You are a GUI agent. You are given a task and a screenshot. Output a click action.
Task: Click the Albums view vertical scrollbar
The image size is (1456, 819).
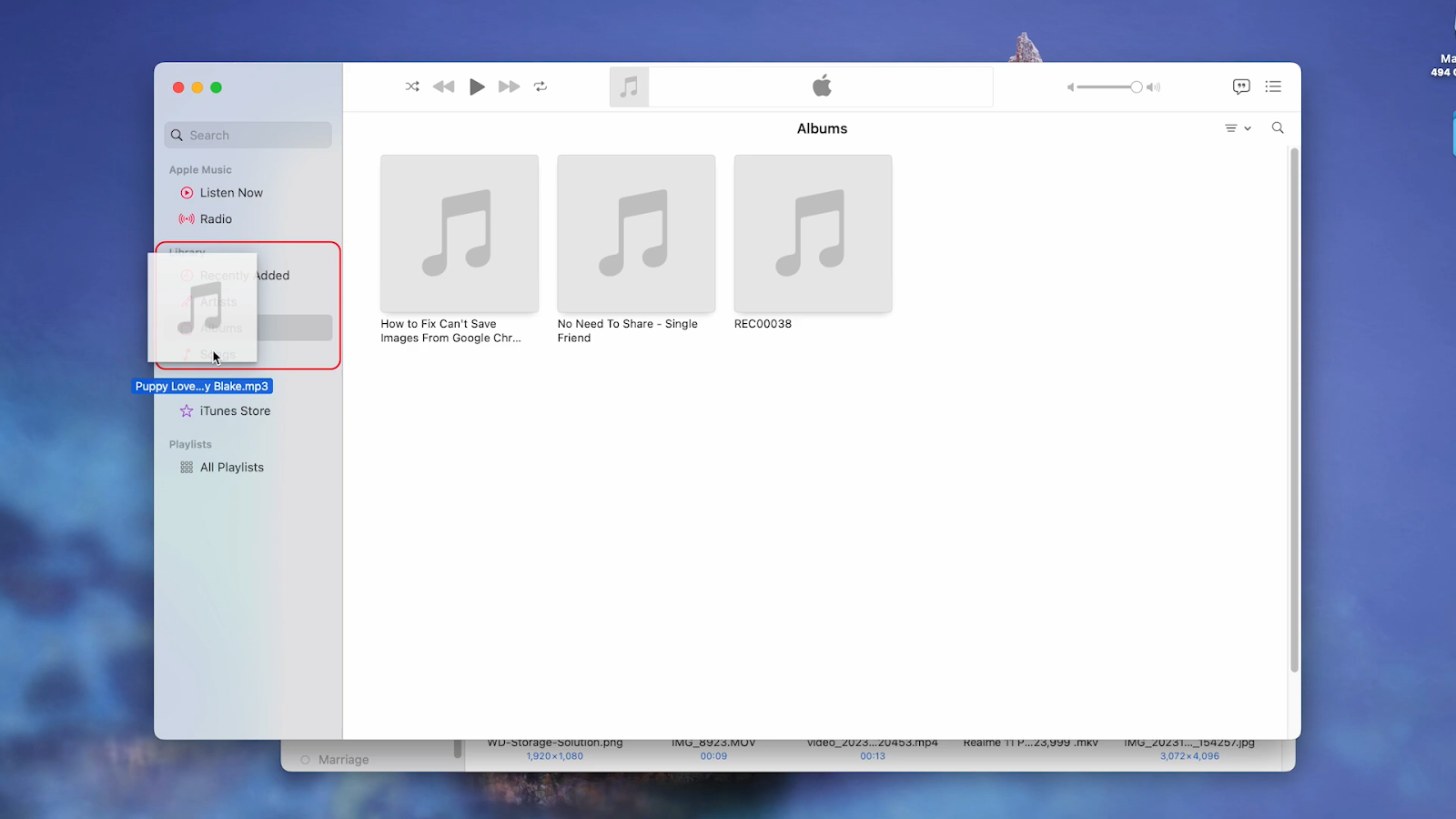1294,409
